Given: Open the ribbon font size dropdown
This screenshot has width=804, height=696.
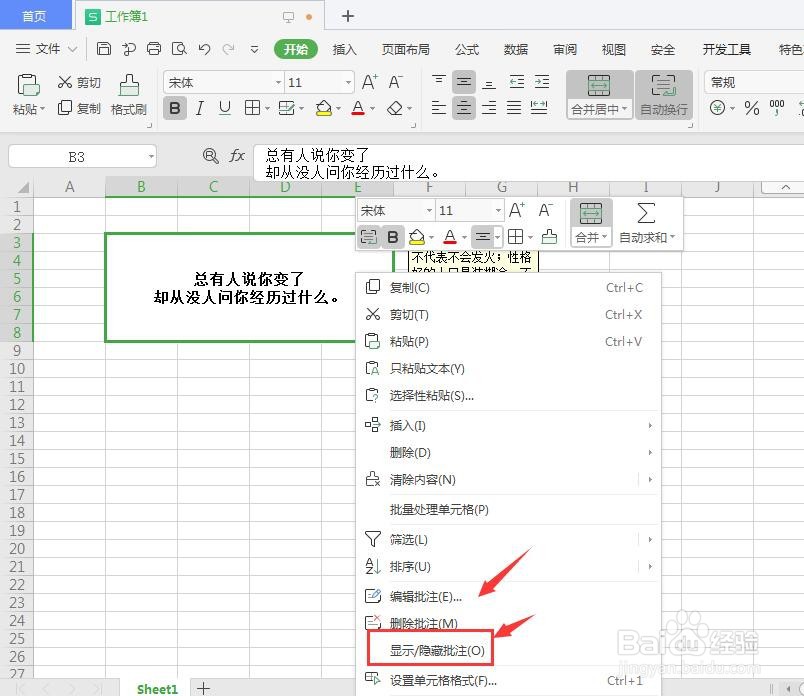Looking at the screenshot, I should [348, 83].
